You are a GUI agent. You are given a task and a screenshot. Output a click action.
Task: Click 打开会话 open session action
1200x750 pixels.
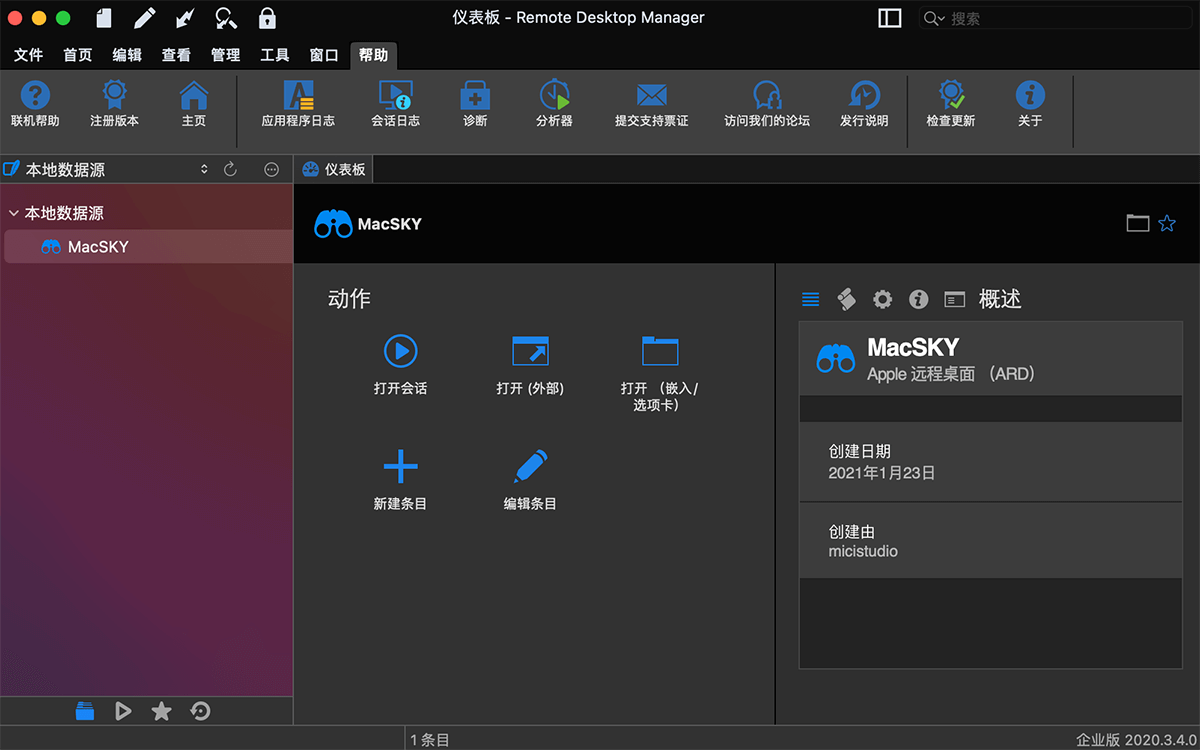click(400, 365)
